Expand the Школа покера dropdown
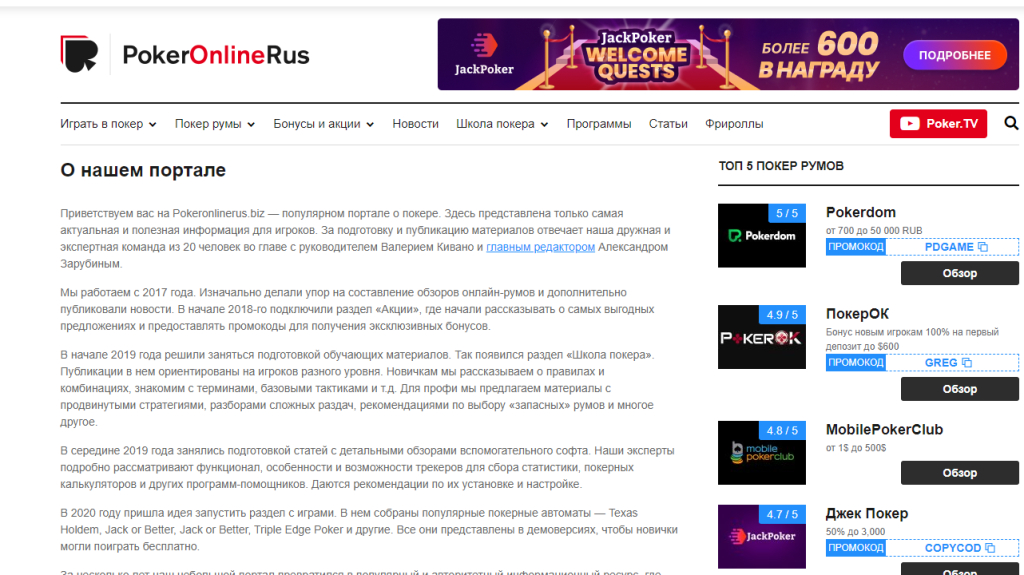The height and width of the screenshot is (575, 1024). point(502,124)
